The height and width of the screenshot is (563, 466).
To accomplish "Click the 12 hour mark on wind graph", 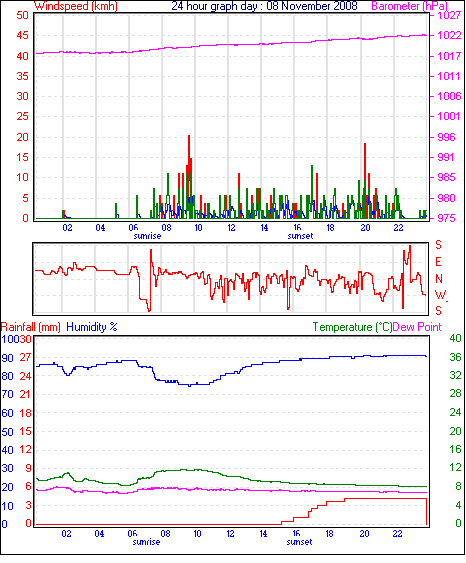I will point(231,228).
